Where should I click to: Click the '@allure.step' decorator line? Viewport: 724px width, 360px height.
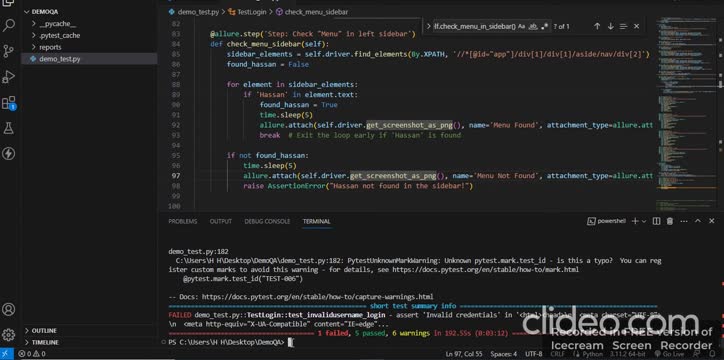click(313, 34)
